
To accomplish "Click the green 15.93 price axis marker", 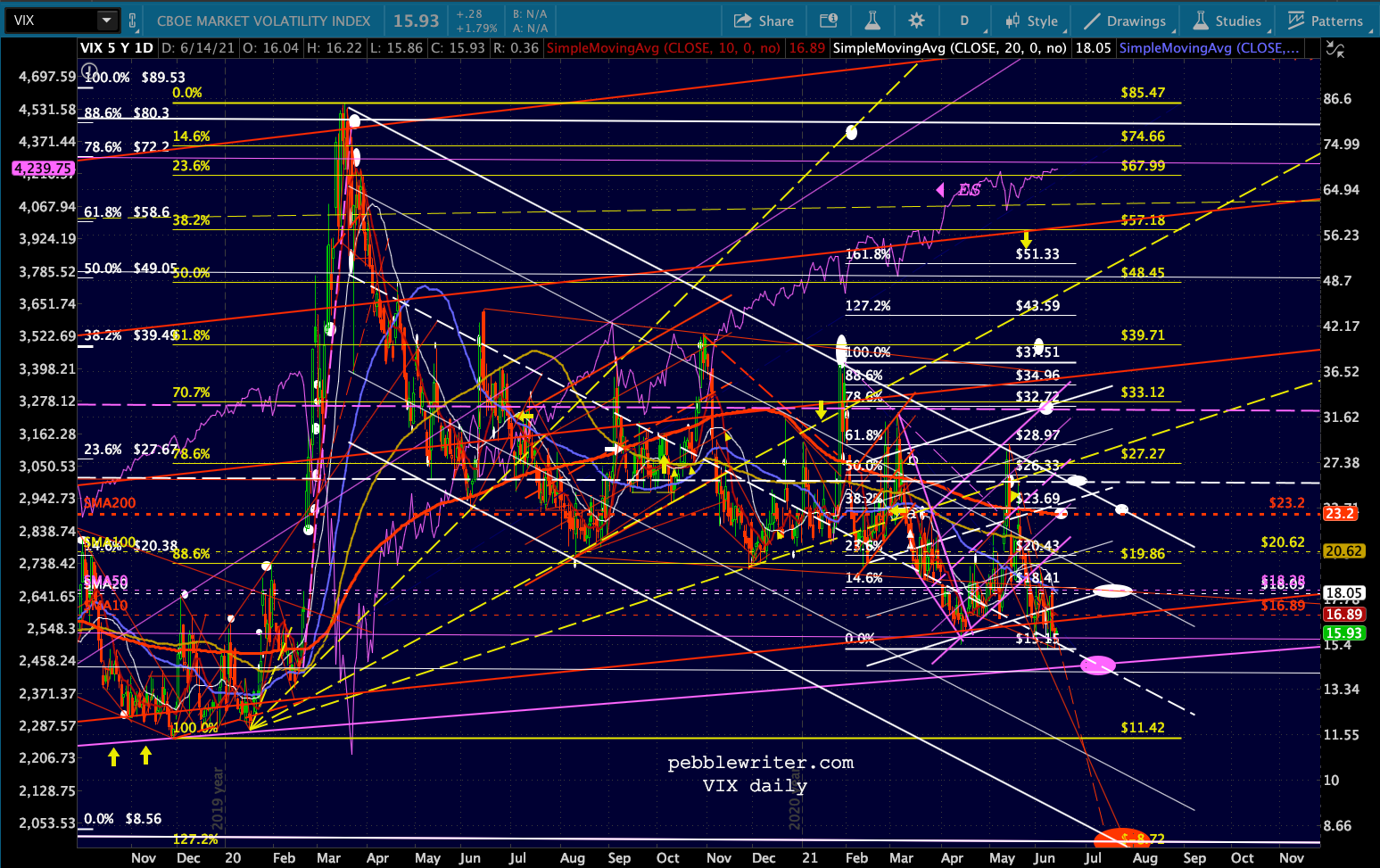I will 1343,633.
